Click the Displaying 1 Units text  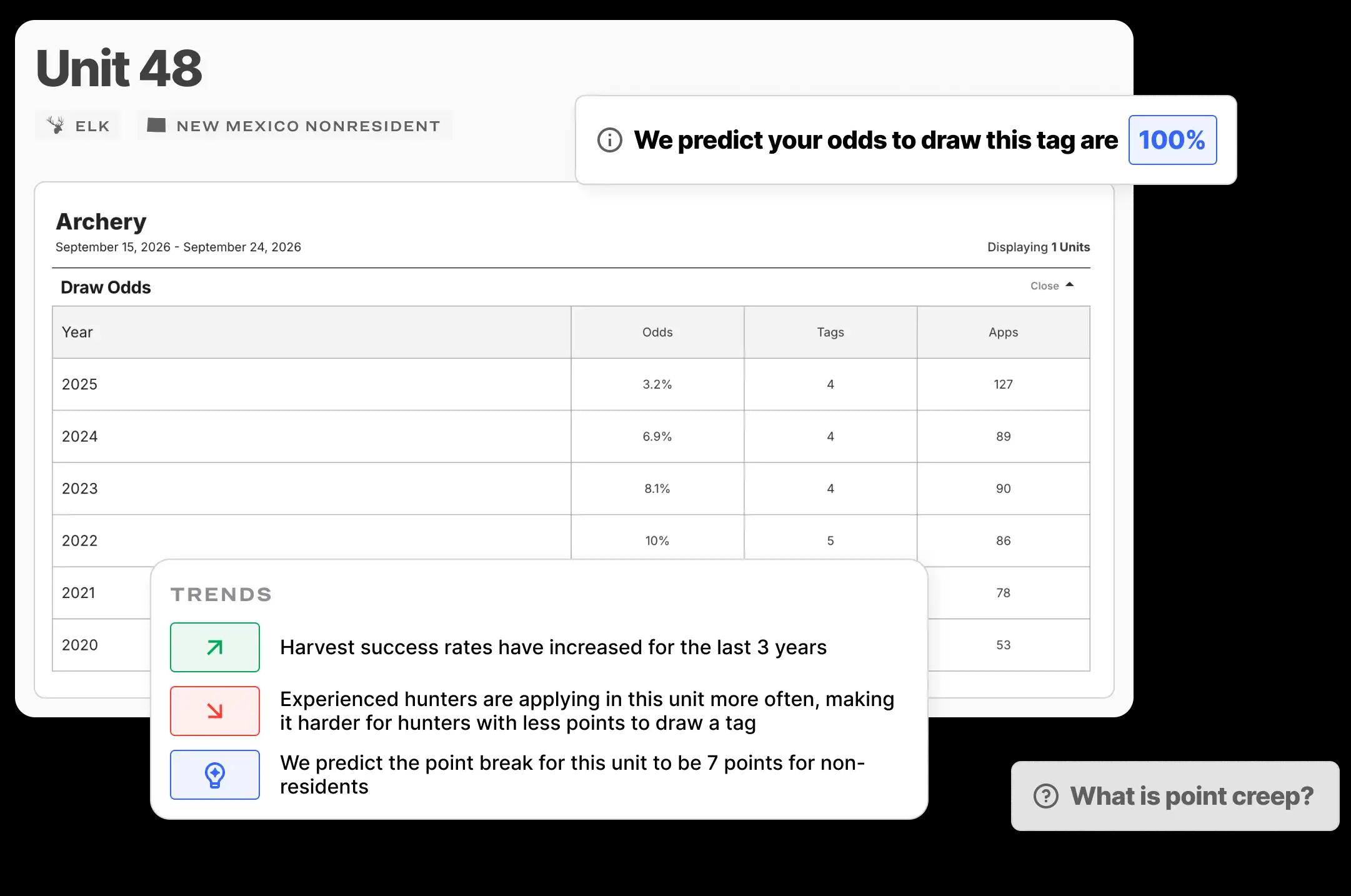pyautogui.click(x=1038, y=247)
